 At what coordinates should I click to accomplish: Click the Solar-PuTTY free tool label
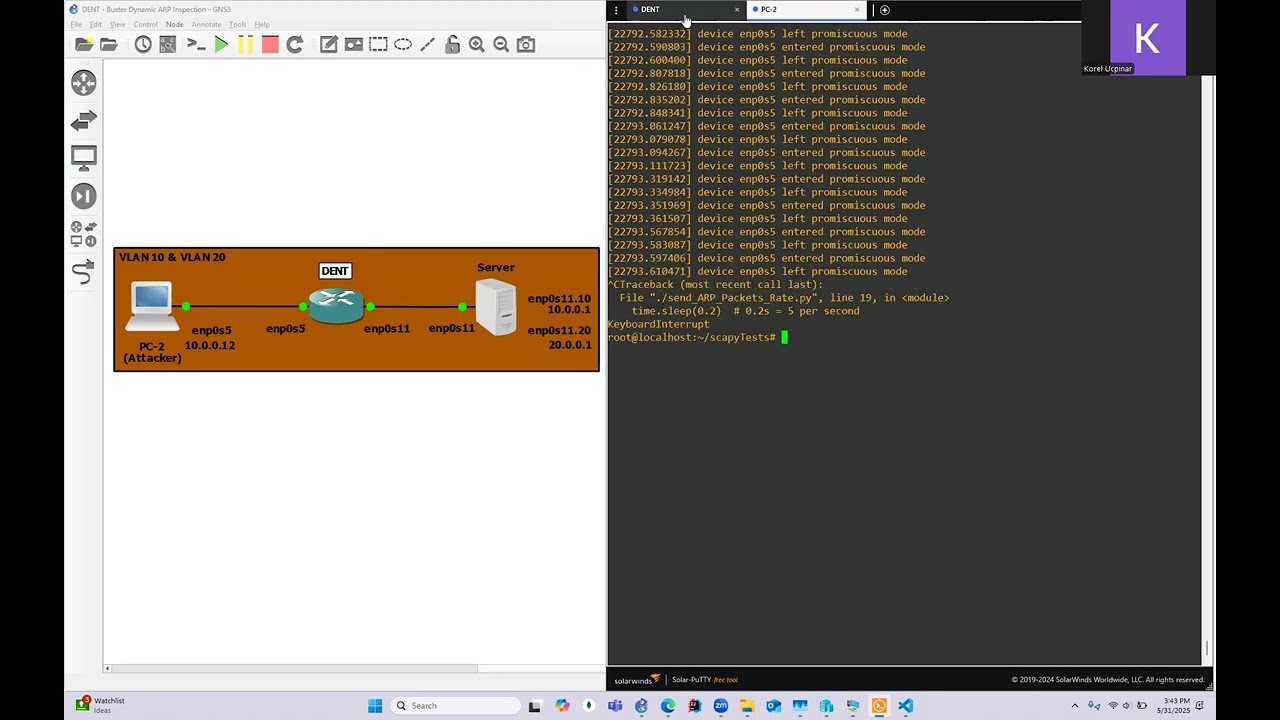coord(704,680)
